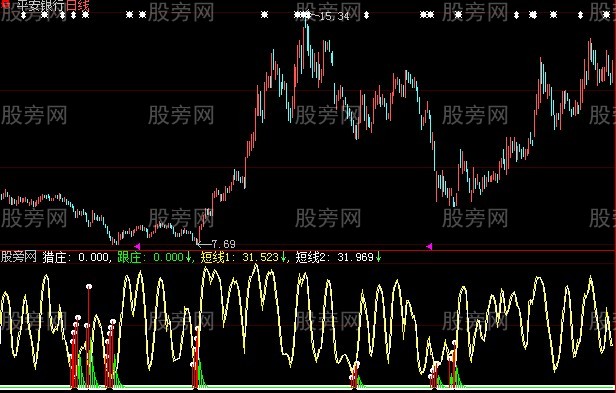The width and height of the screenshot is (616, 393).
Task: Click the magenta triangle marker on the right
Action: 429,246
